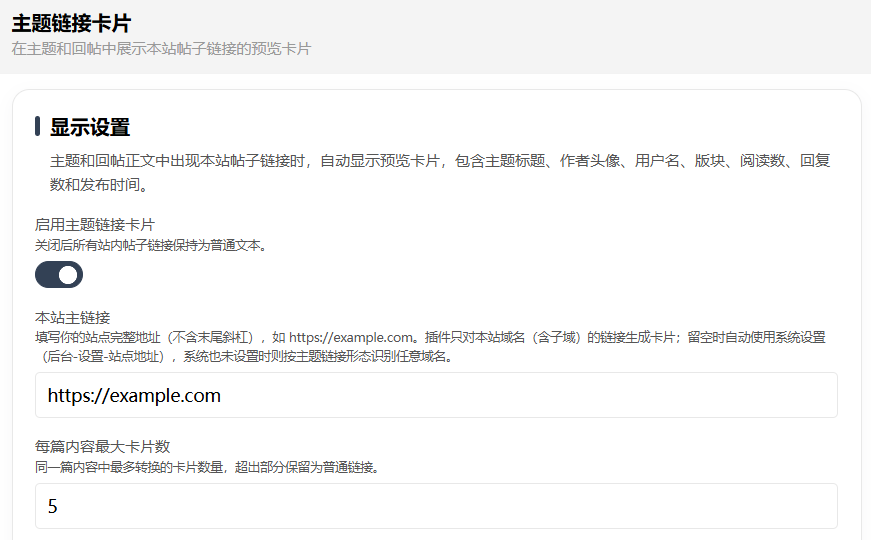Viewport: 871px width, 540px height.
Task: Focus the 每篇内容最大卡片数 number field
Action: point(436,506)
